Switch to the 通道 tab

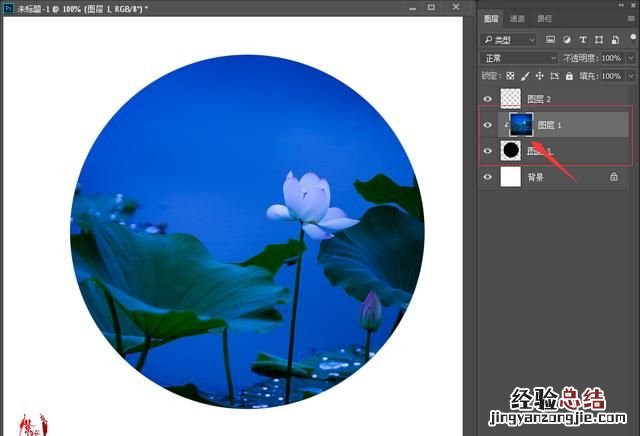pyautogui.click(x=517, y=19)
